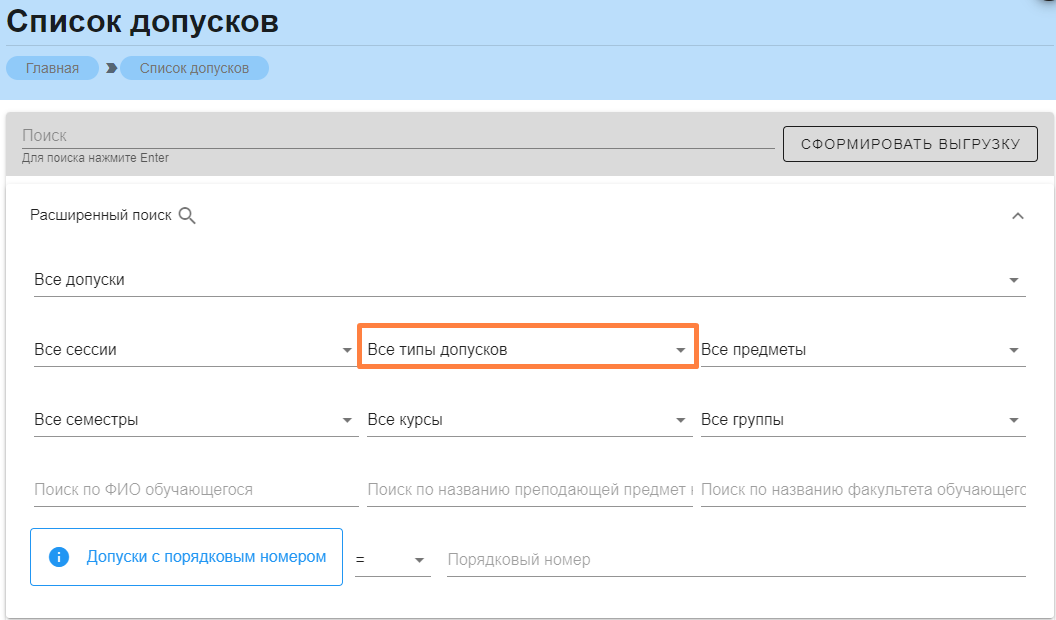Screen dimensions: 1056x620
Task: Expand the Все семестры dropdown
Action: (194, 420)
